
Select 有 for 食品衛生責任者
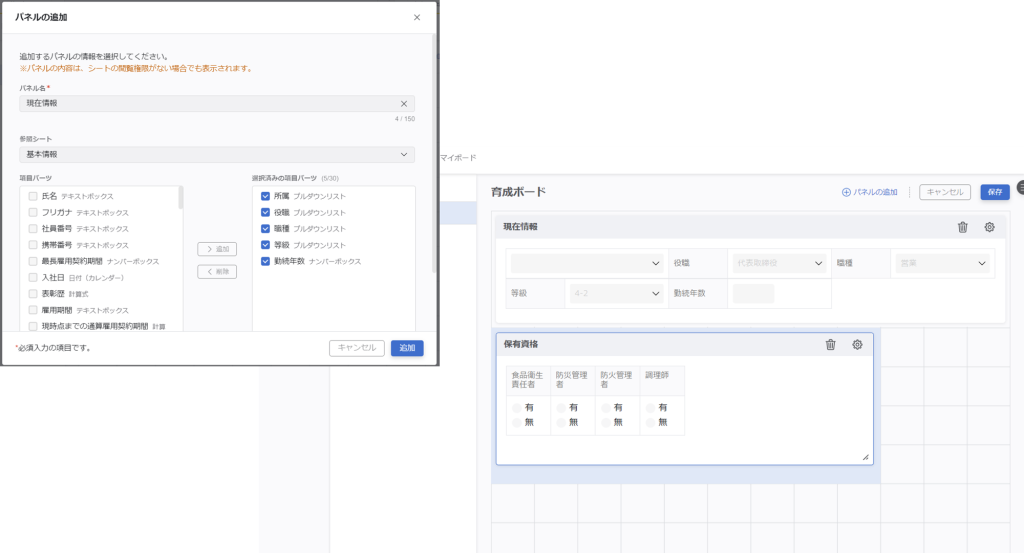(x=517, y=408)
